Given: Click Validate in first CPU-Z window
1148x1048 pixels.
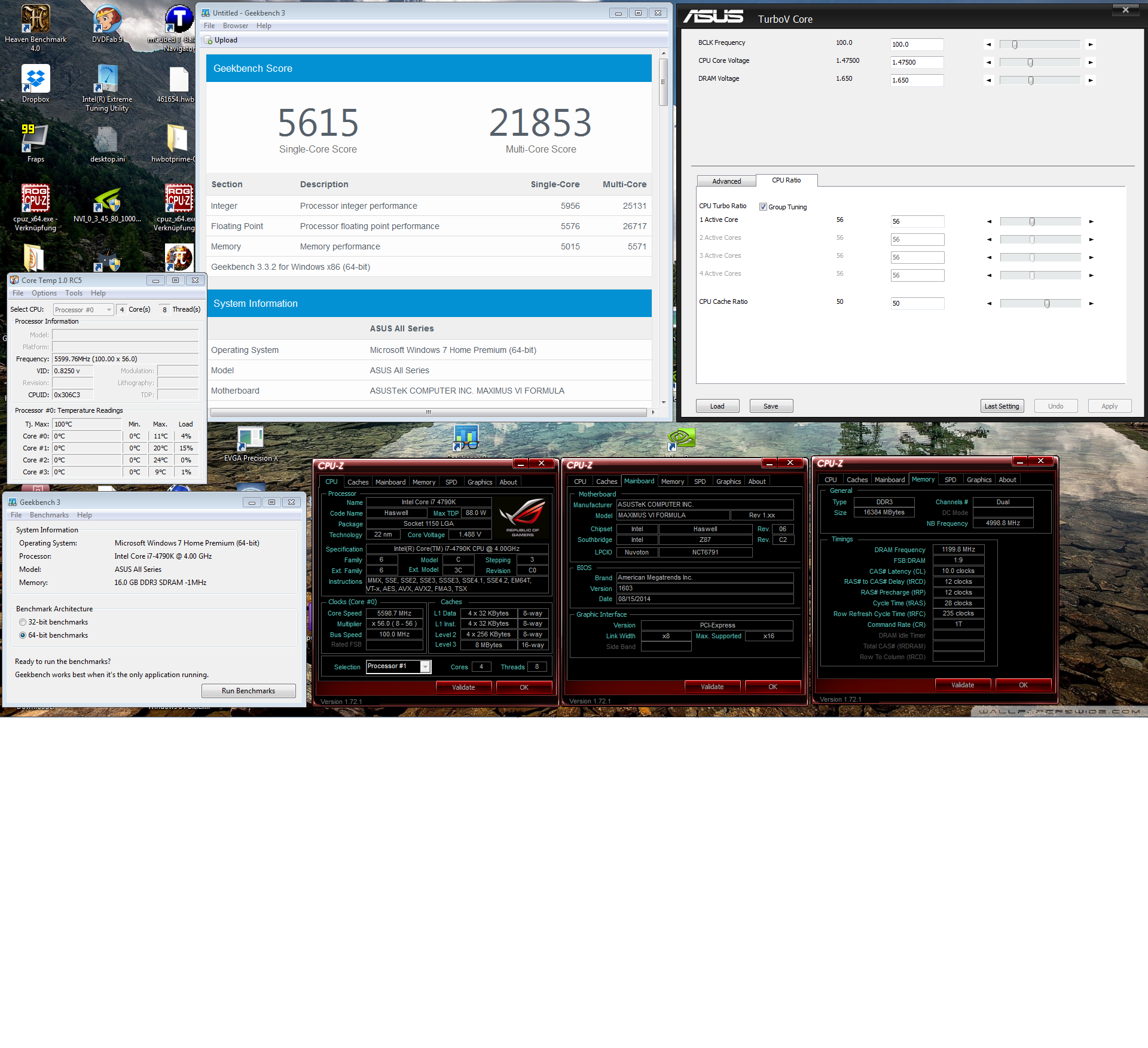Looking at the screenshot, I should click(463, 687).
